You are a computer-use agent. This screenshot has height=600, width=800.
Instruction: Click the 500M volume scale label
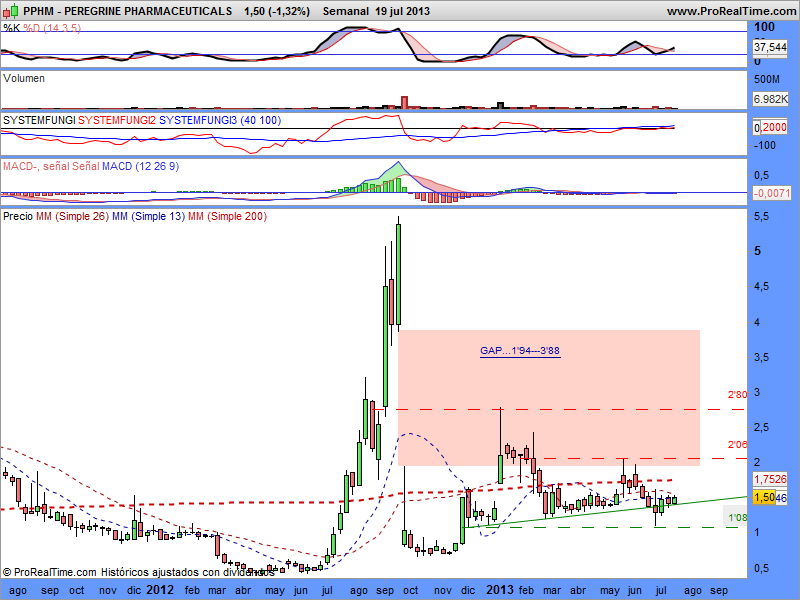[767, 79]
